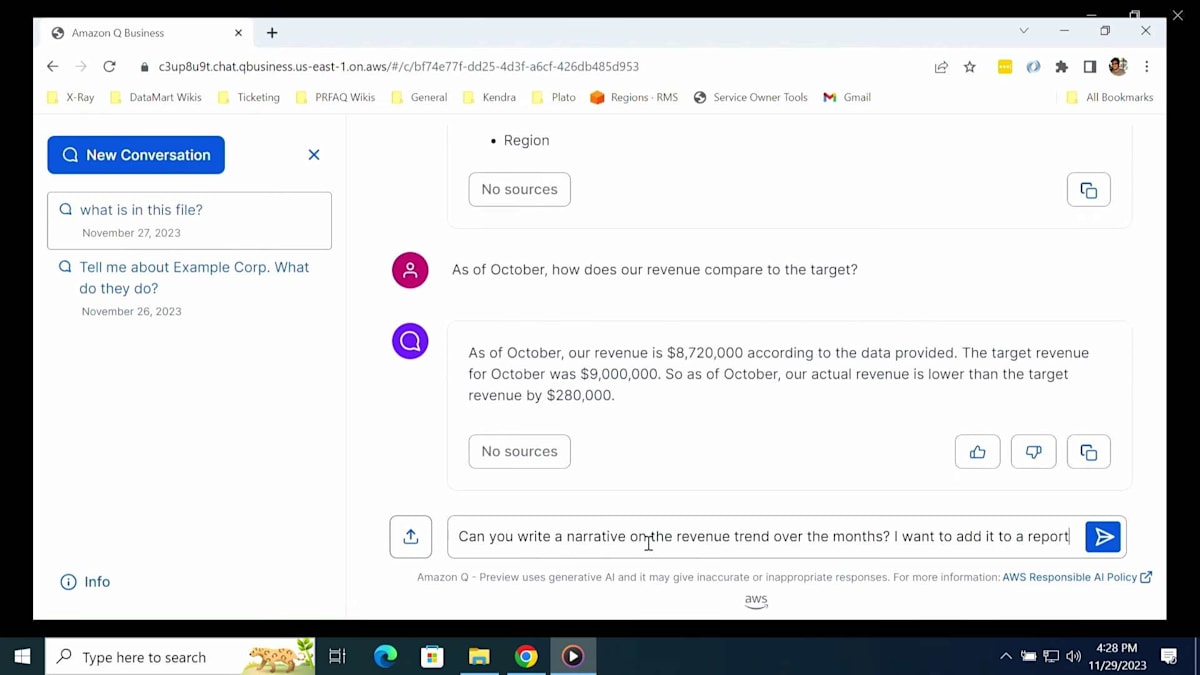Click the Info label in sidebar
The height and width of the screenshot is (675, 1200).
tap(97, 582)
